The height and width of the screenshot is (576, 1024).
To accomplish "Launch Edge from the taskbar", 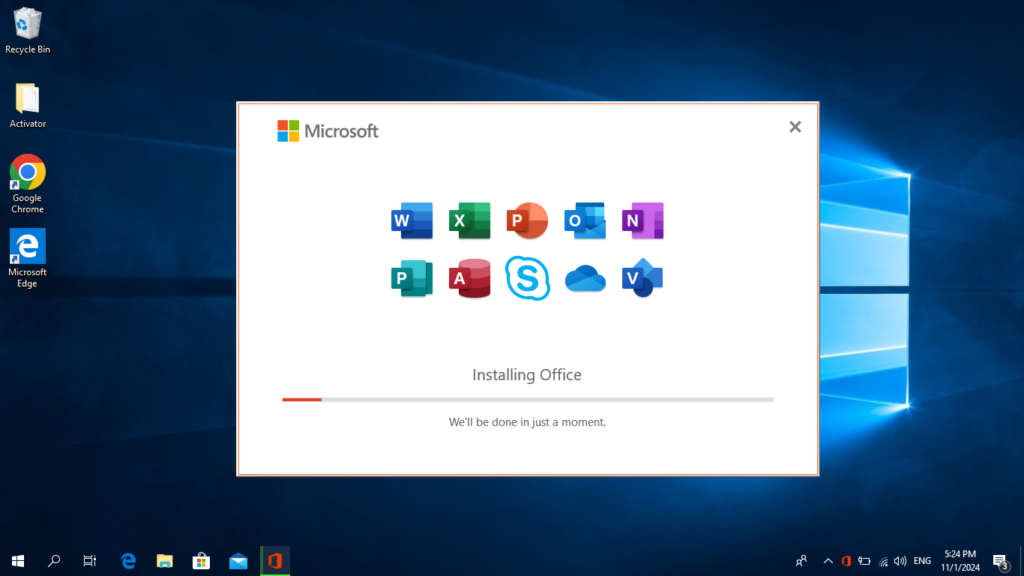I will click(128, 561).
